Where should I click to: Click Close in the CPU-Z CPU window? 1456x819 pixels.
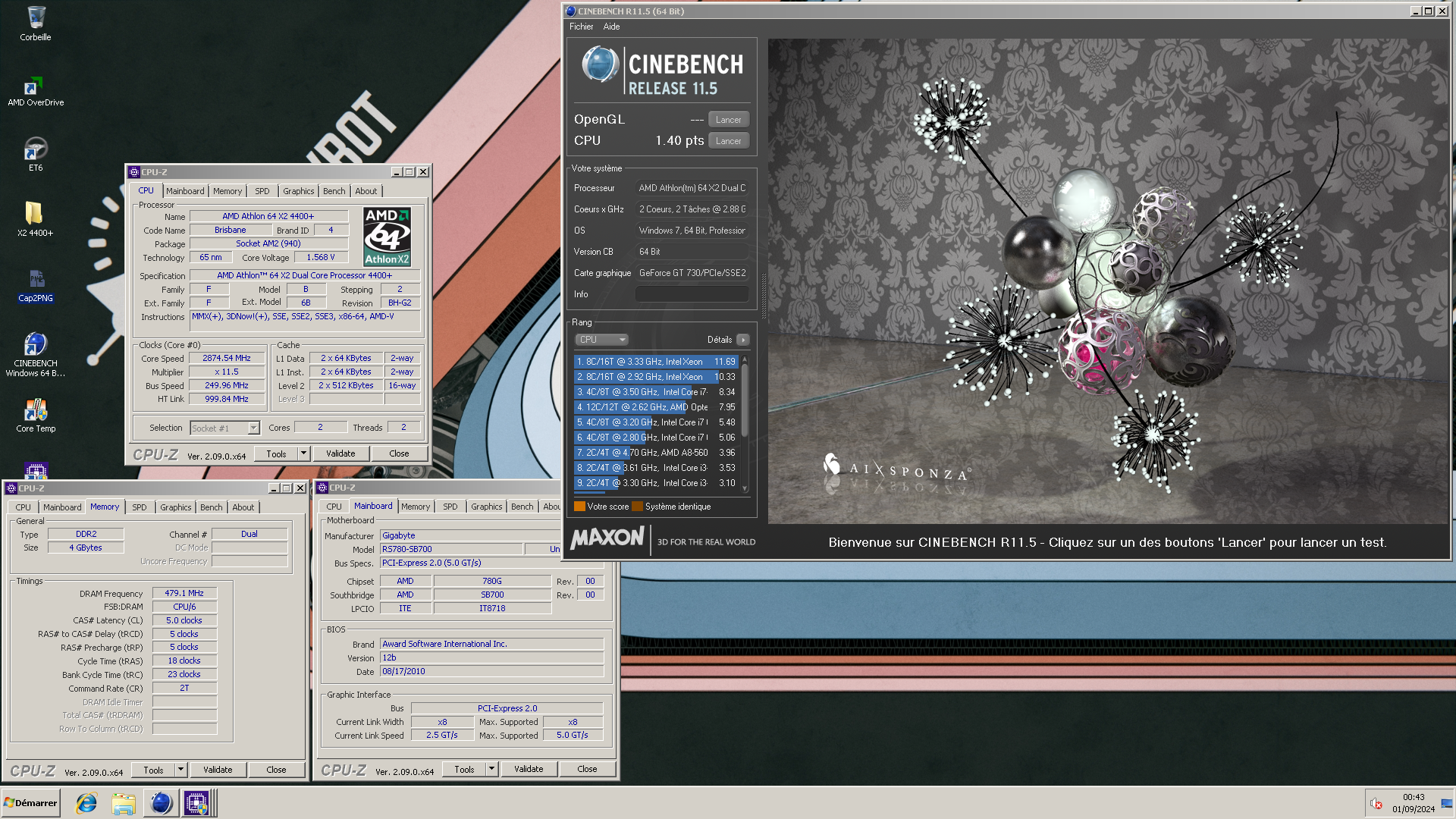tap(399, 453)
